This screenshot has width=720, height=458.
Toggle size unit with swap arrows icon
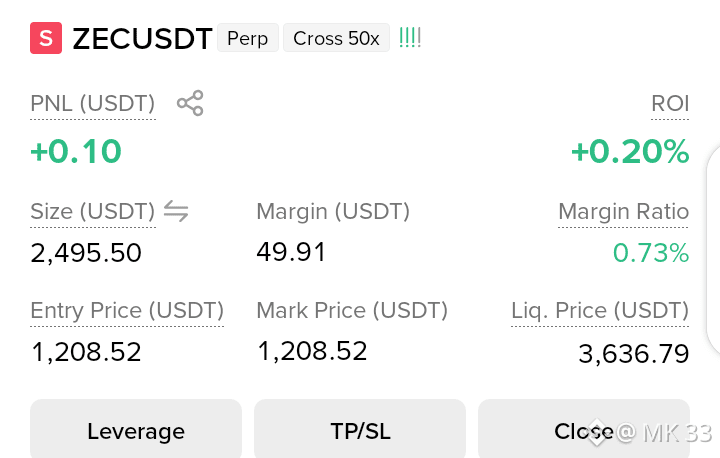click(x=176, y=211)
